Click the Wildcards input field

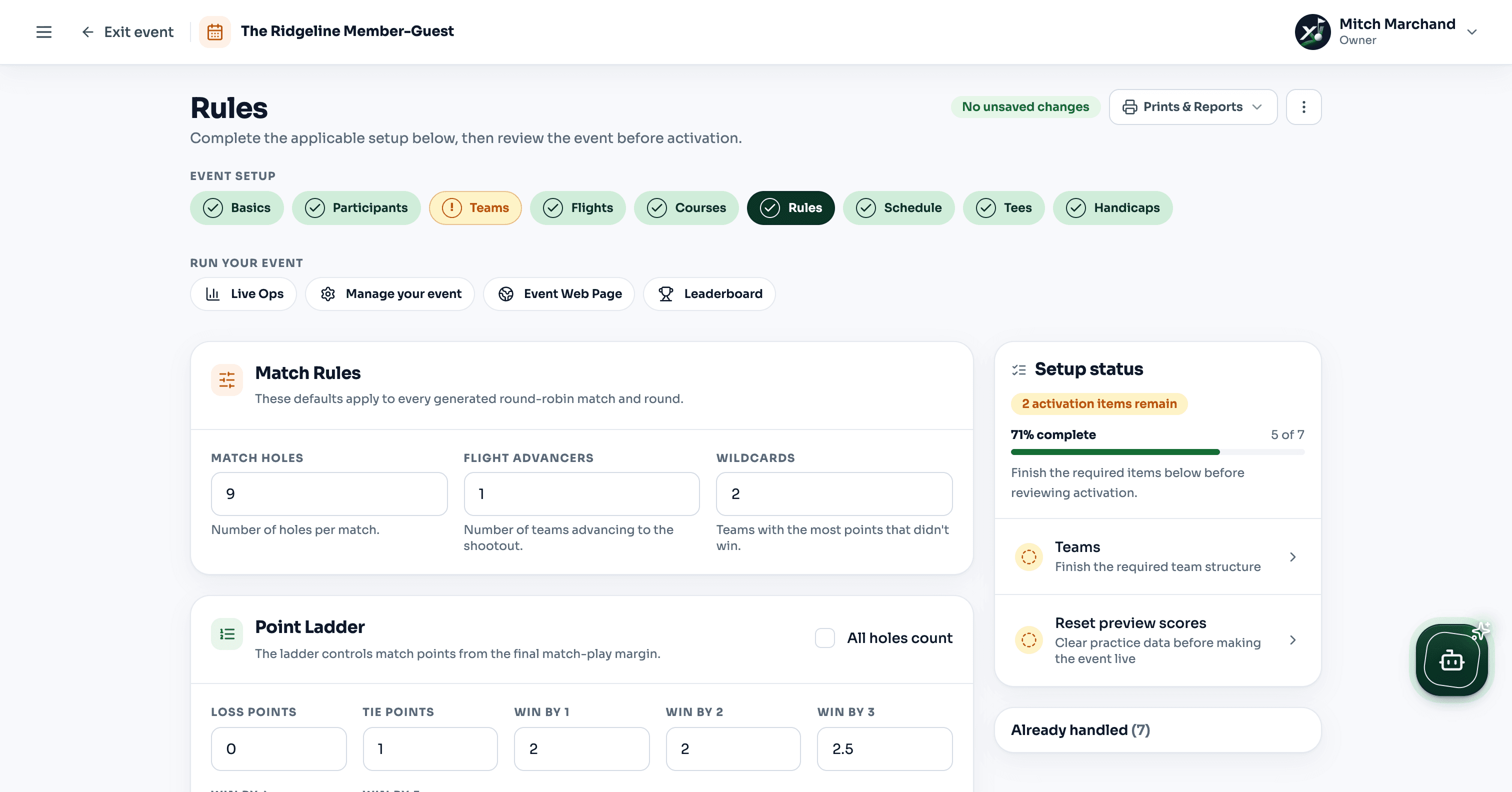tap(834, 494)
